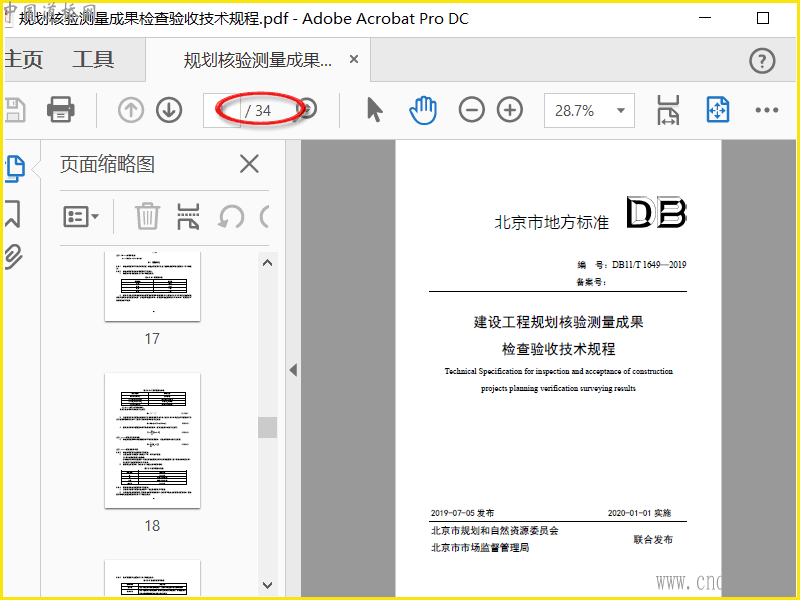Open the Bookmarks panel icon
Viewport: 800px width, 600px height.
coord(13,214)
